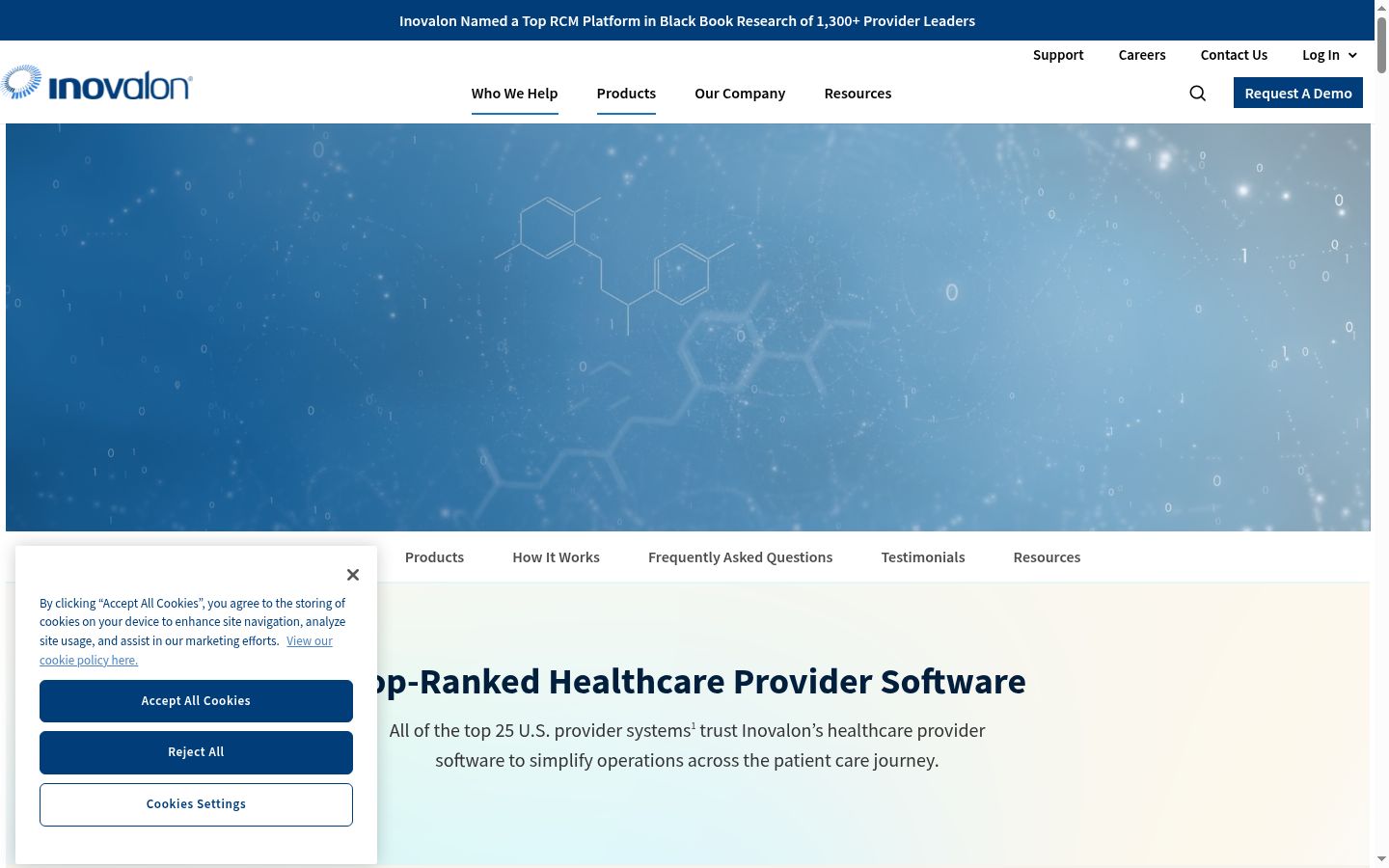This screenshot has width=1389, height=868.
Task: Go to the Support page
Action: point(1058,55)
